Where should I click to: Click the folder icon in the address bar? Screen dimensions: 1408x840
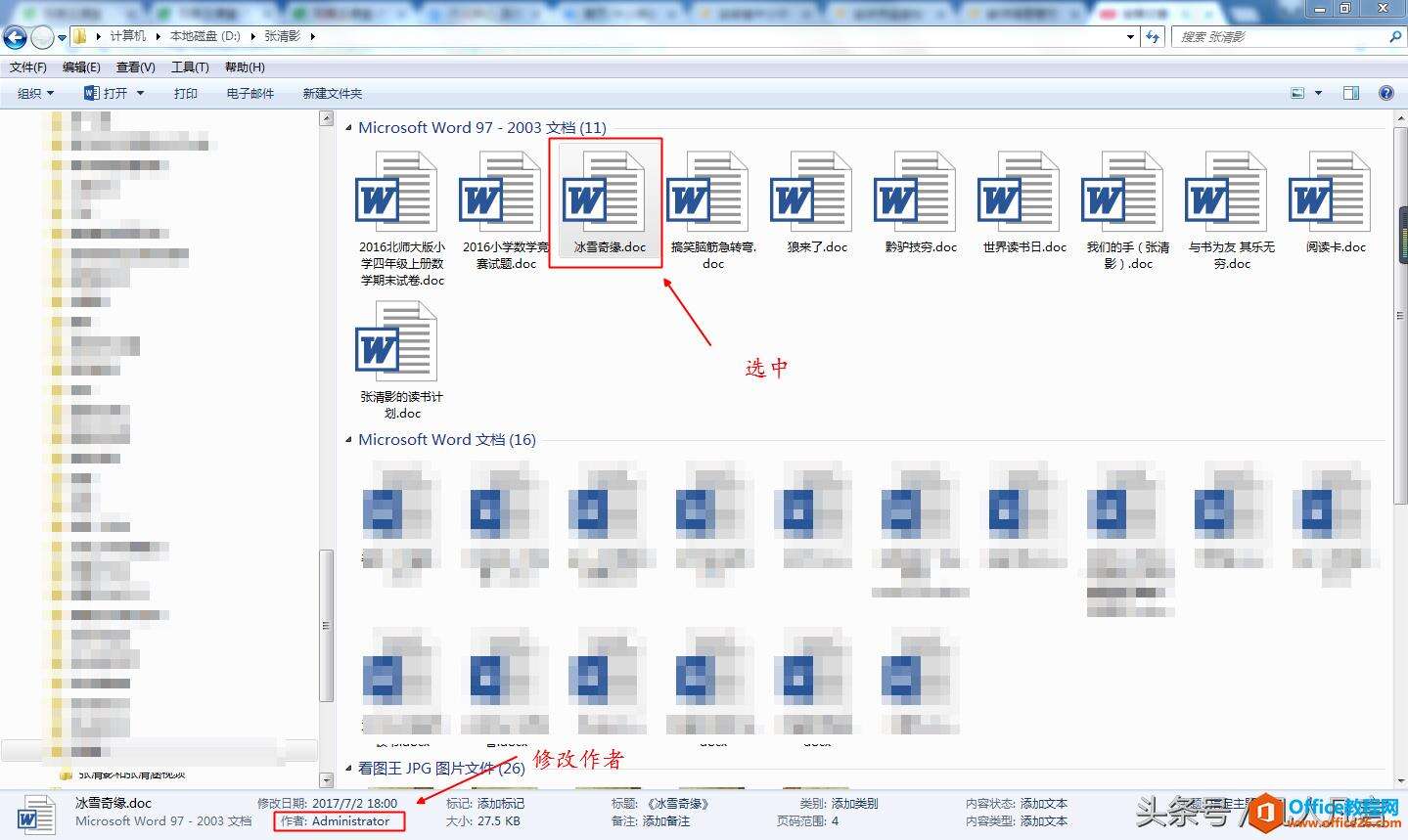click(80, 36)
